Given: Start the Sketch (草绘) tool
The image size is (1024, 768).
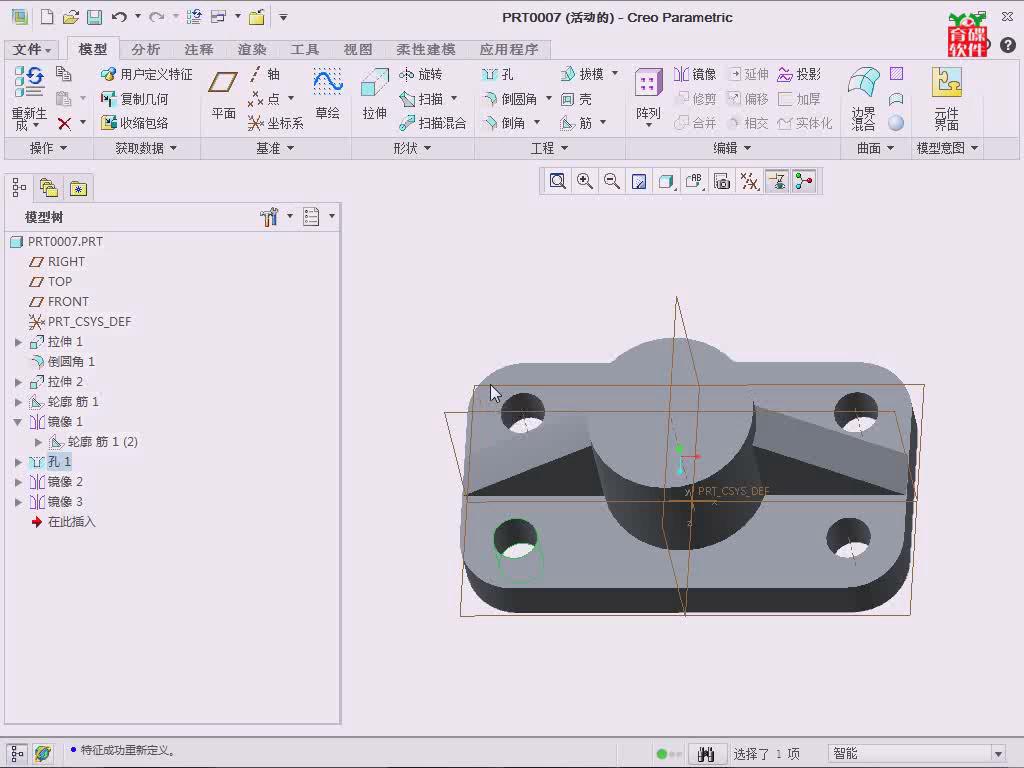Looking at the screenshot, I should click(327, 95).
